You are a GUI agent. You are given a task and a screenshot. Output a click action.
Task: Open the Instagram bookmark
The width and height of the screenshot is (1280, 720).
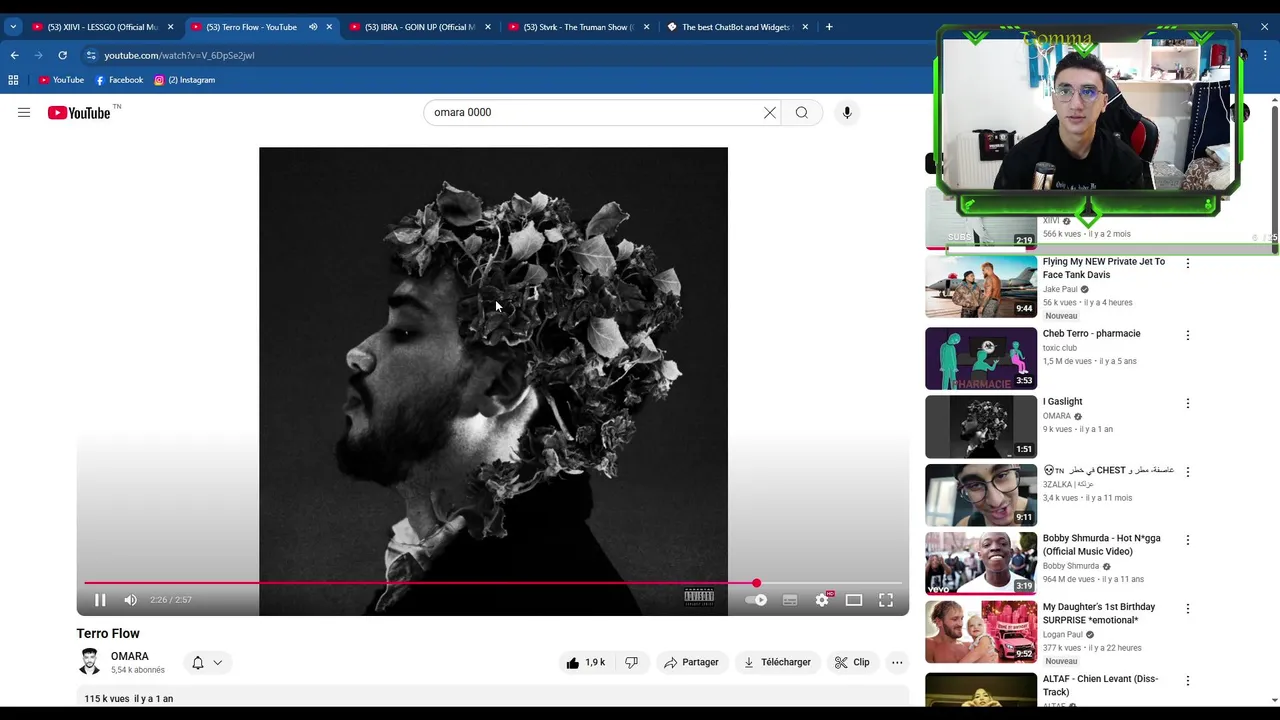[x=185, y=80]
